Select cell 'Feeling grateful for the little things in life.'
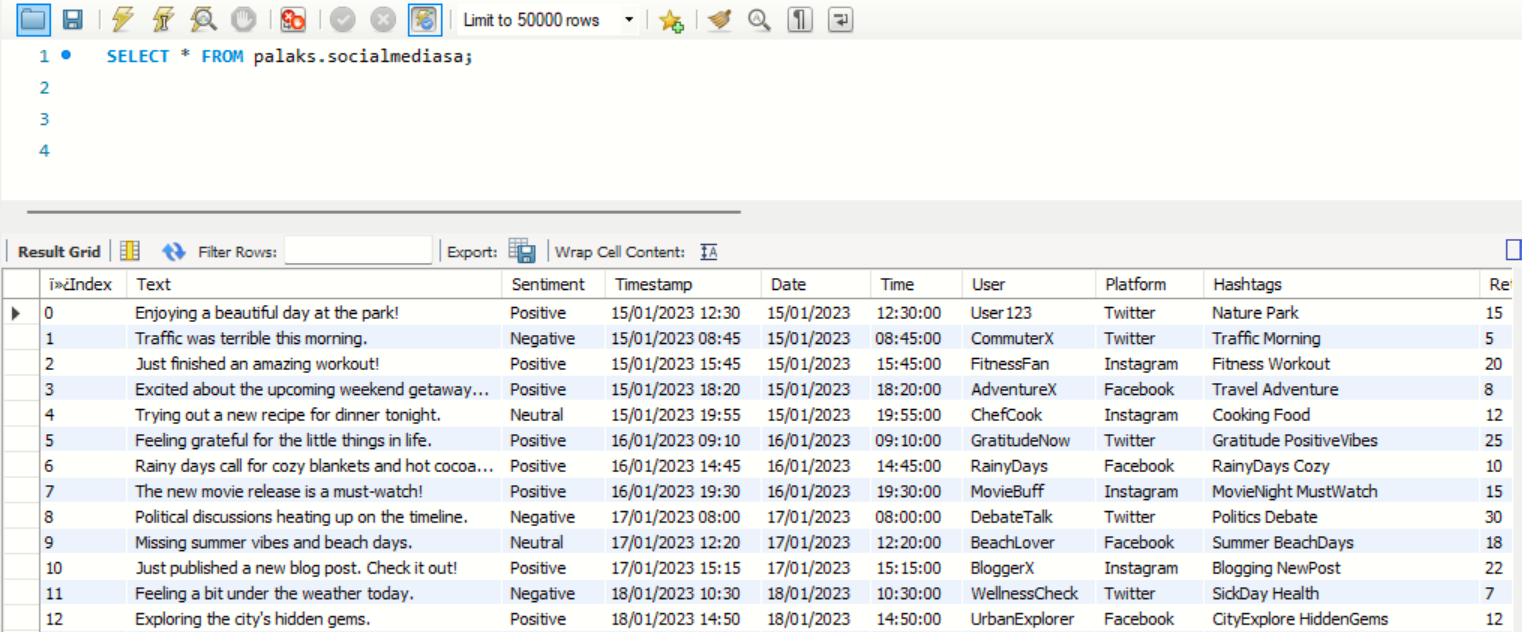Screen dimensions: 1522x632 point(314,441)
